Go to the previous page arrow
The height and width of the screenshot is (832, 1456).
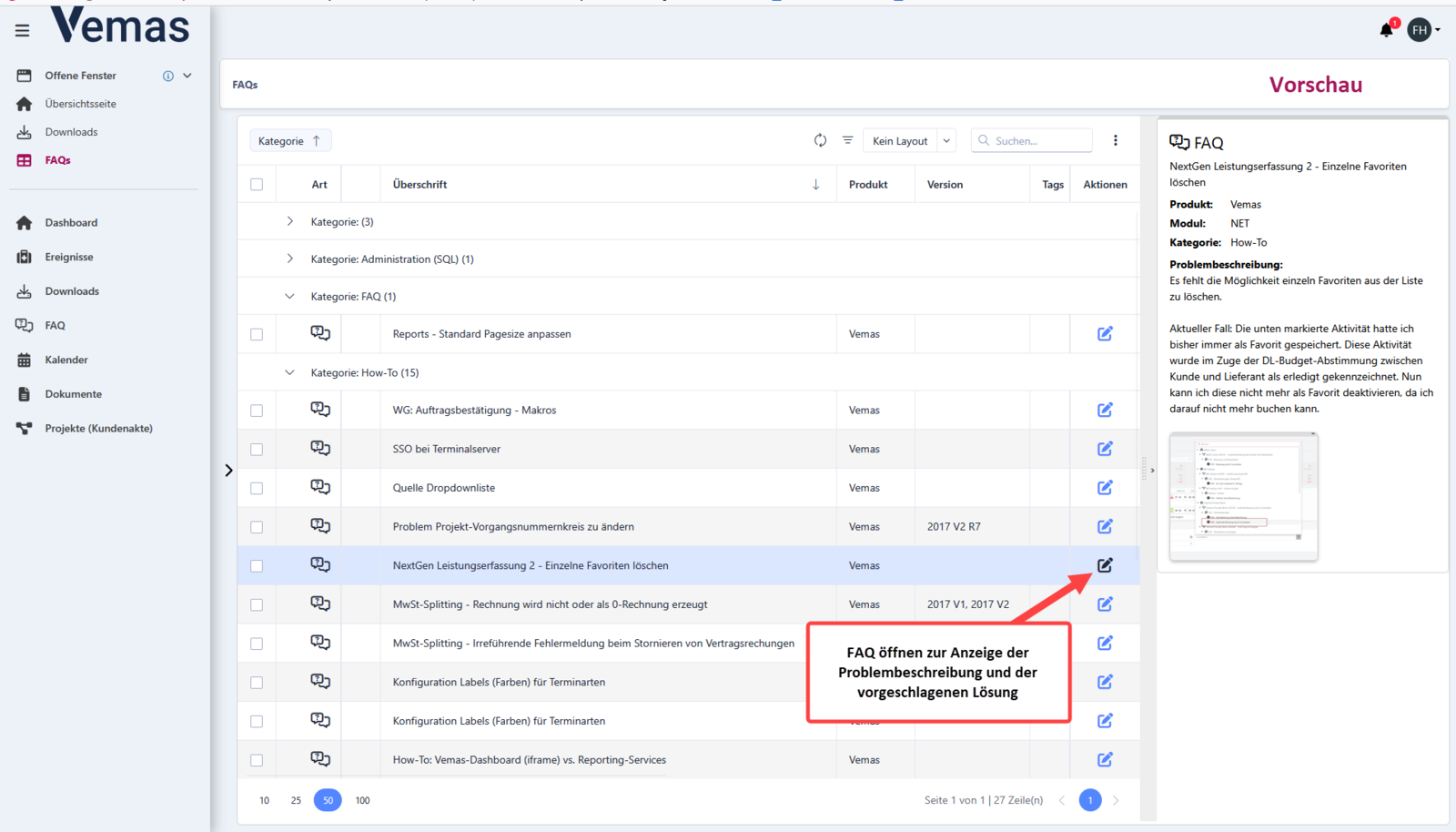[1062, 800]
